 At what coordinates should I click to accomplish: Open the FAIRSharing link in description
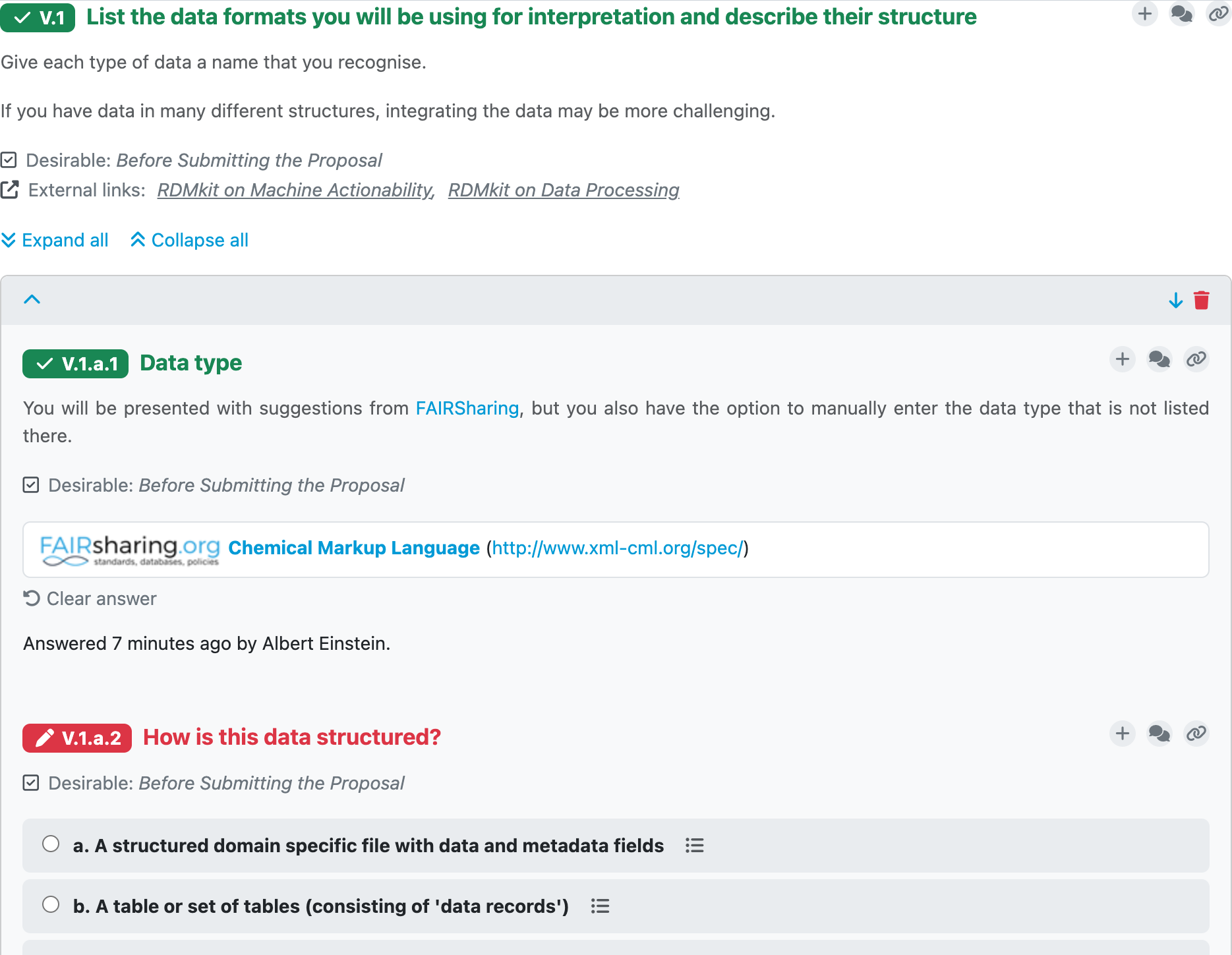pyautogui.click(x=467, y=409)
